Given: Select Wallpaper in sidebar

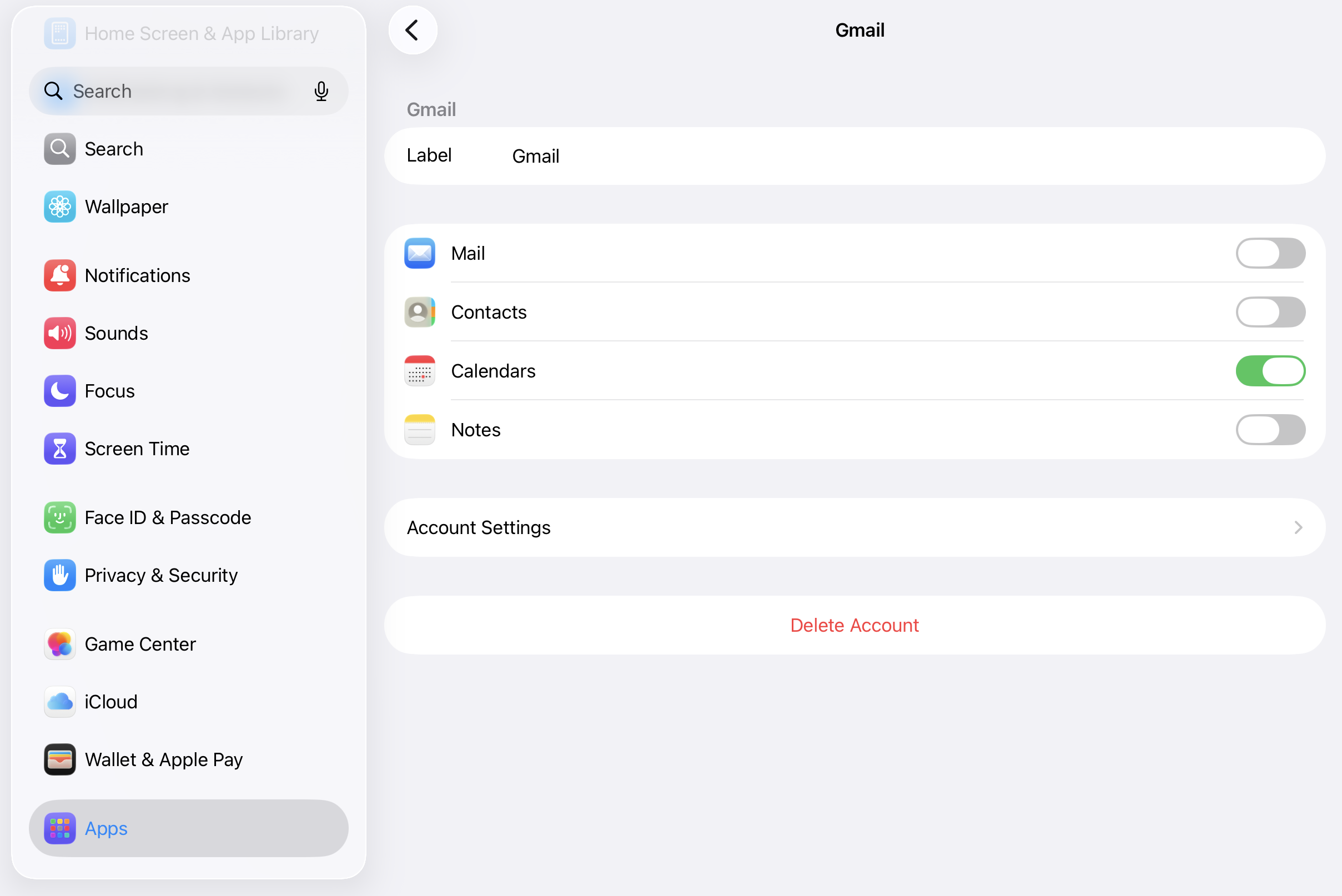Looking at the screenshot, I should click(189, 207).
